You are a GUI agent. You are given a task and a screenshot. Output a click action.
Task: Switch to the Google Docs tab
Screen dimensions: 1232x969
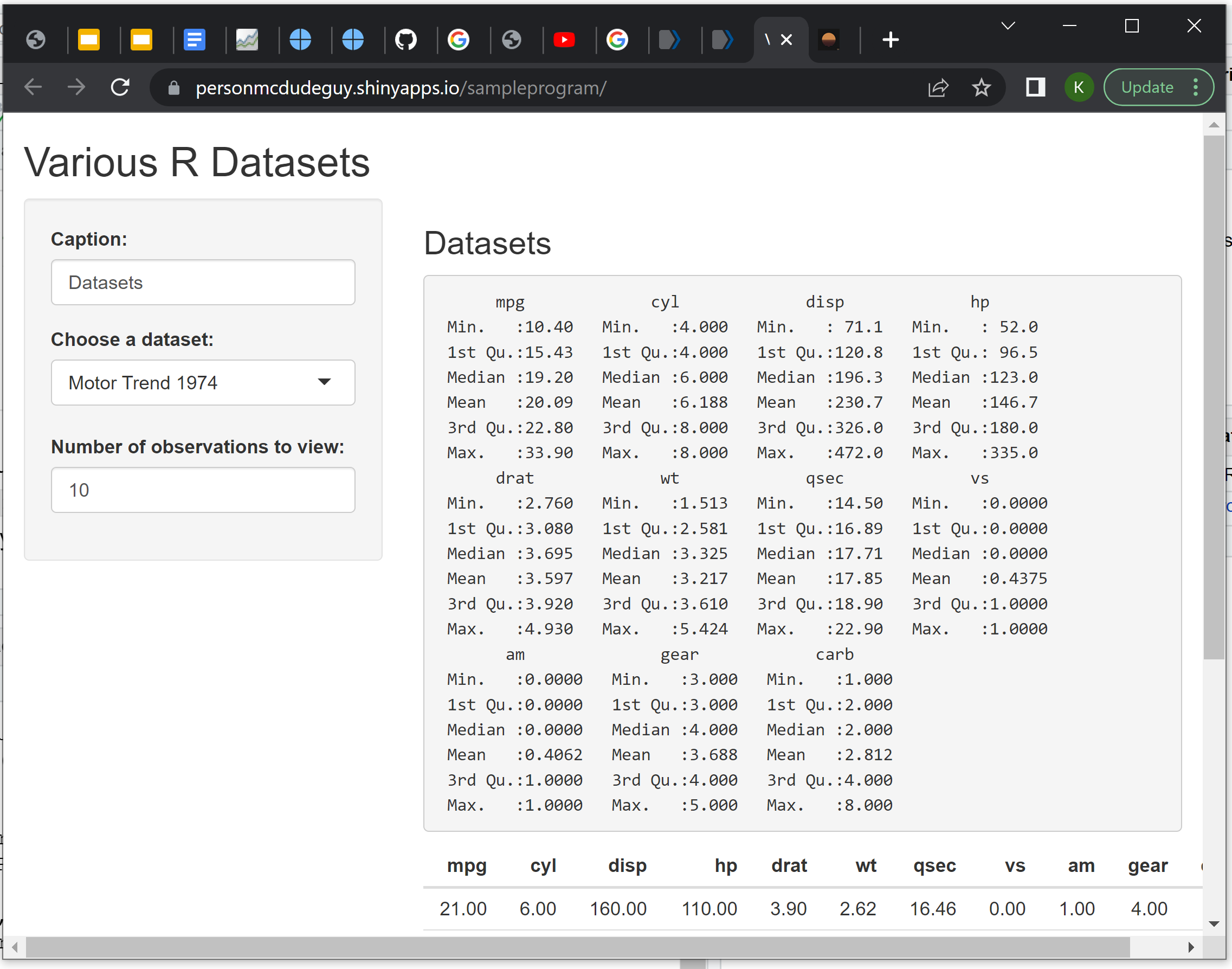(194, 40)
